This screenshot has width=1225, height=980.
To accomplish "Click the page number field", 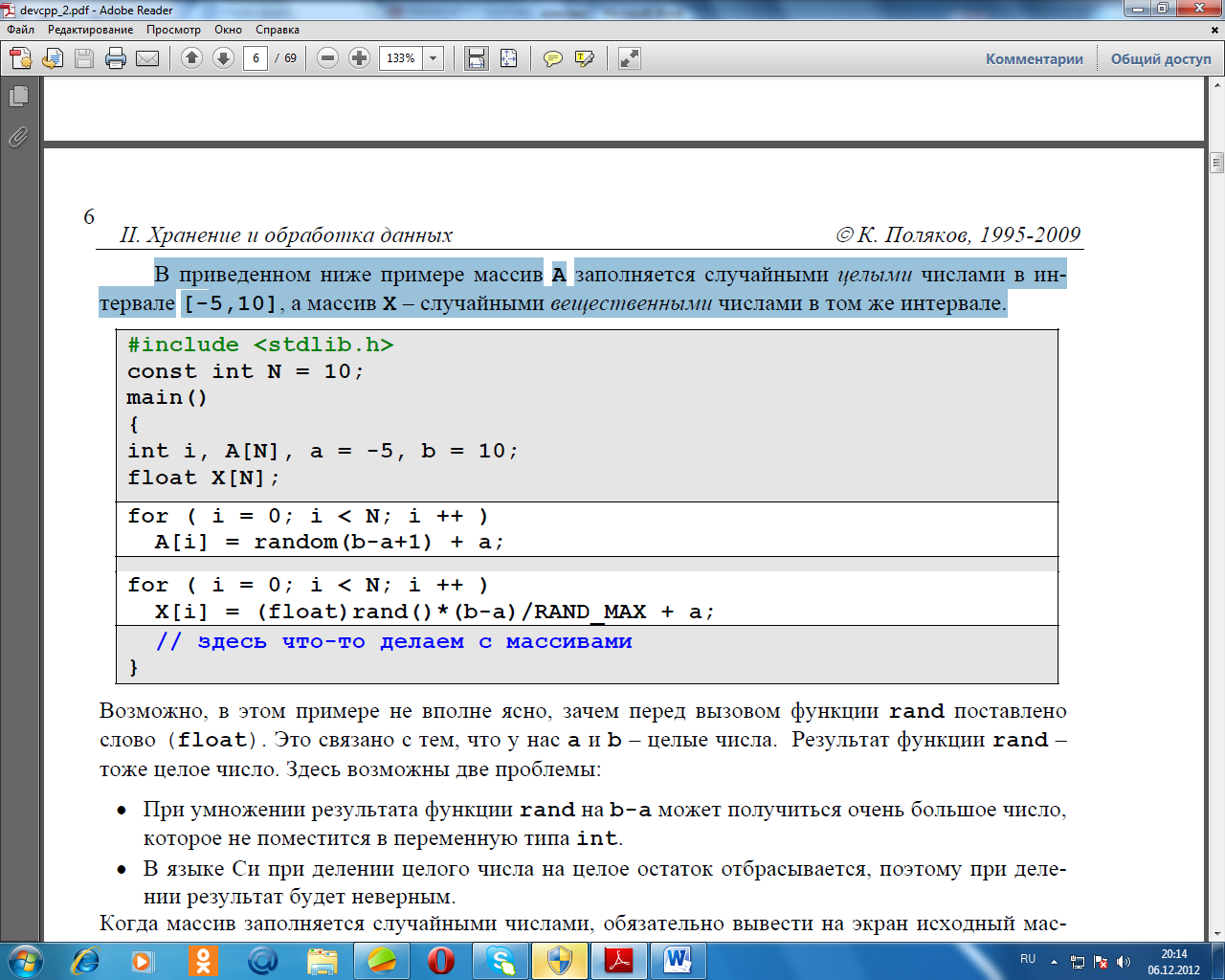I will click(x=256, y=58).
